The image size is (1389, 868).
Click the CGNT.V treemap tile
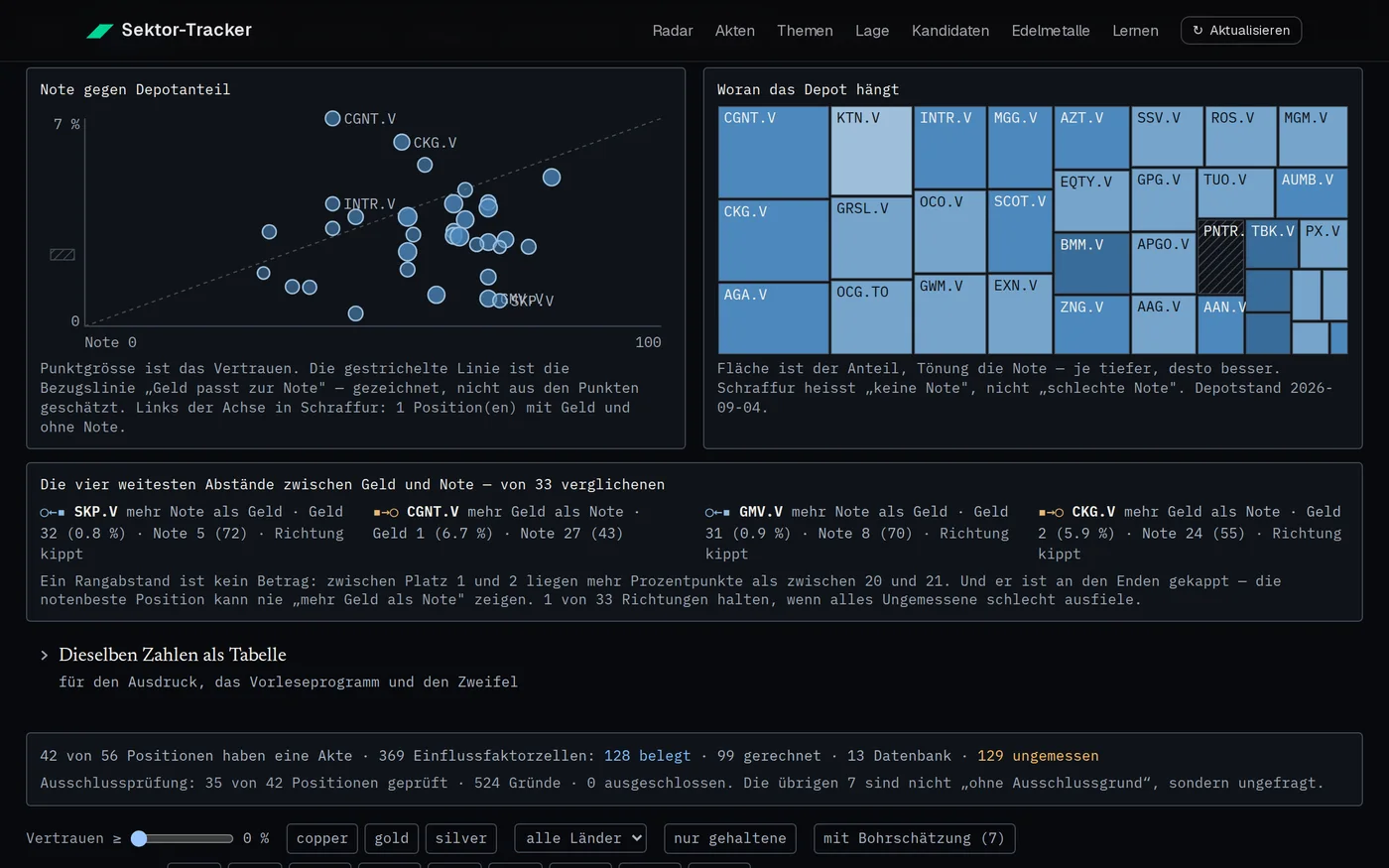click(x=773, y=152)
